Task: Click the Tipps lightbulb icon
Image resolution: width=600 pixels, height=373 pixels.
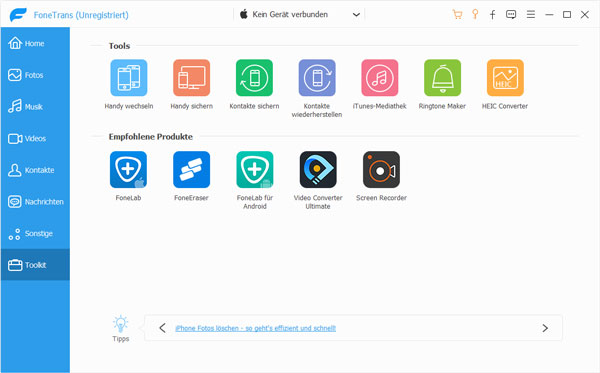Action: tap(121, 324)
